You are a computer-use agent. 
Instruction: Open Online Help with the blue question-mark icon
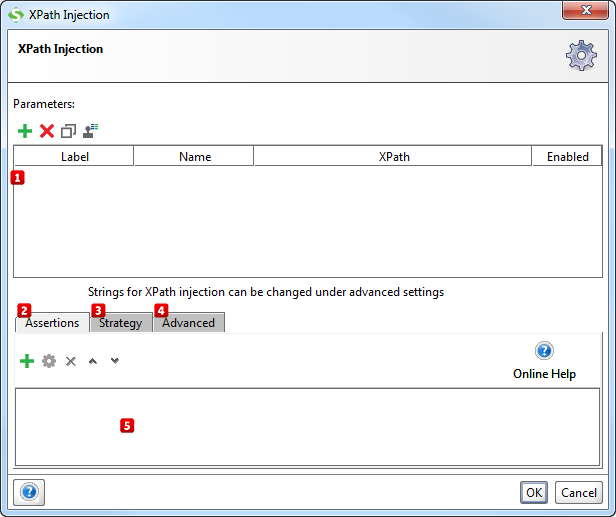(544, 350)
